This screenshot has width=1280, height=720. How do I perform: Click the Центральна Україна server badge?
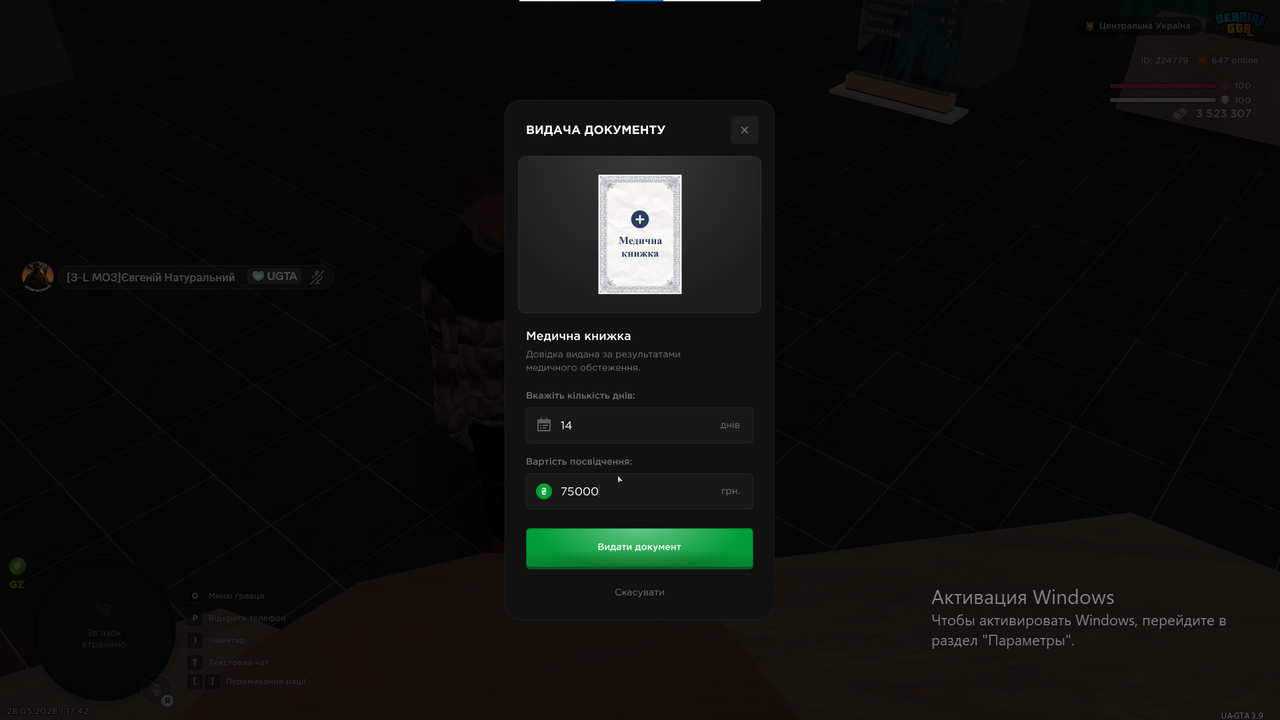1138,26
